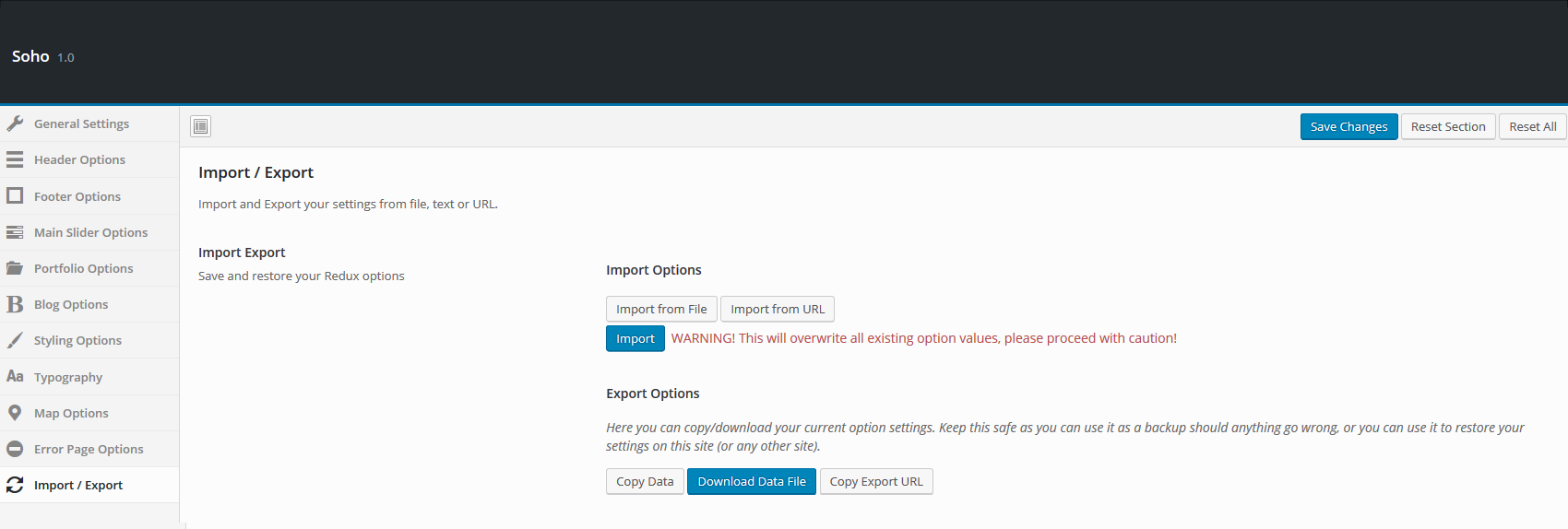This screenshot has height=529, width=1568.
Task: Expand the Import from URL option
Action: [x=778, y=309]
